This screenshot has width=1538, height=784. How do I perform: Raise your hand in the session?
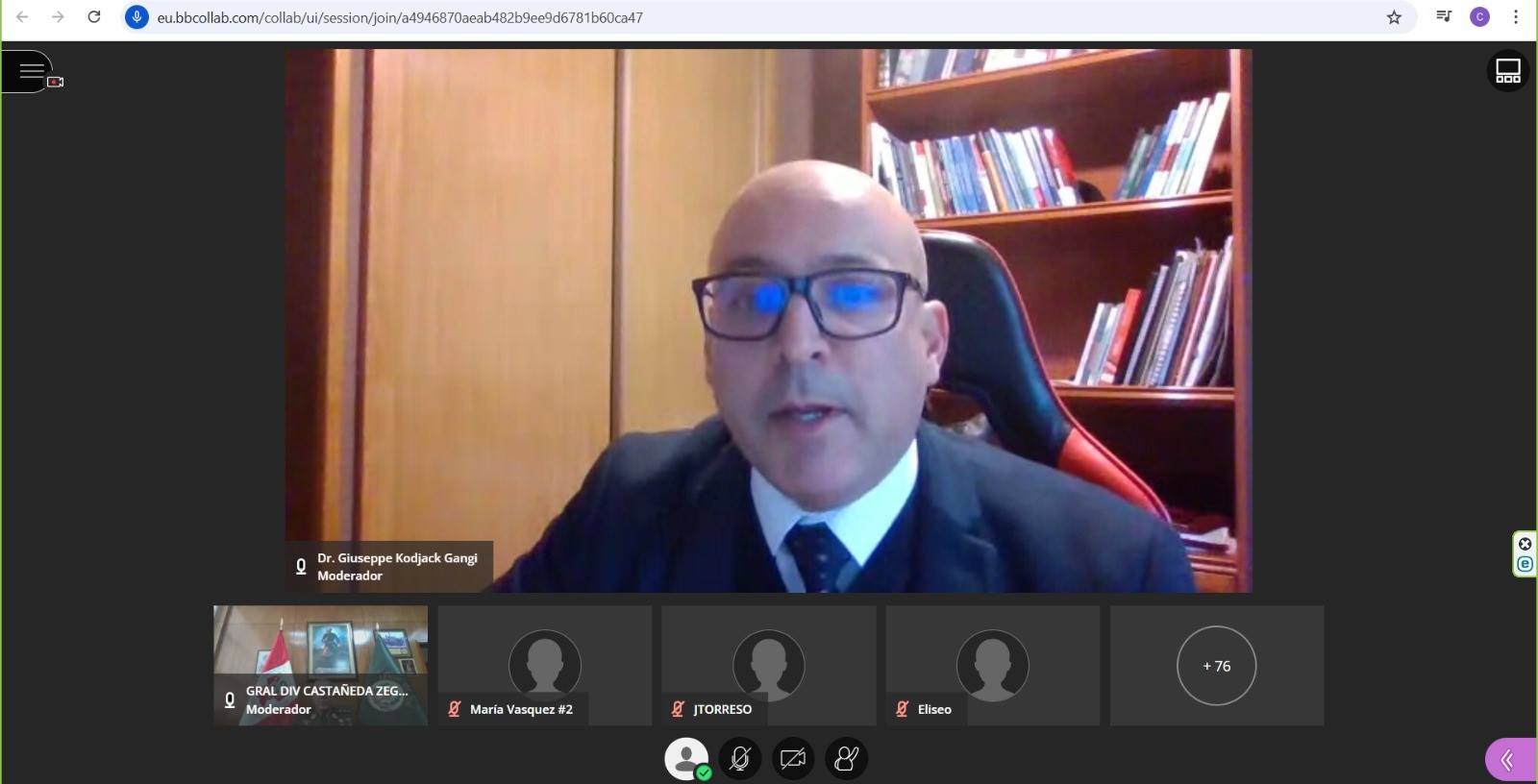pos(847,759)
